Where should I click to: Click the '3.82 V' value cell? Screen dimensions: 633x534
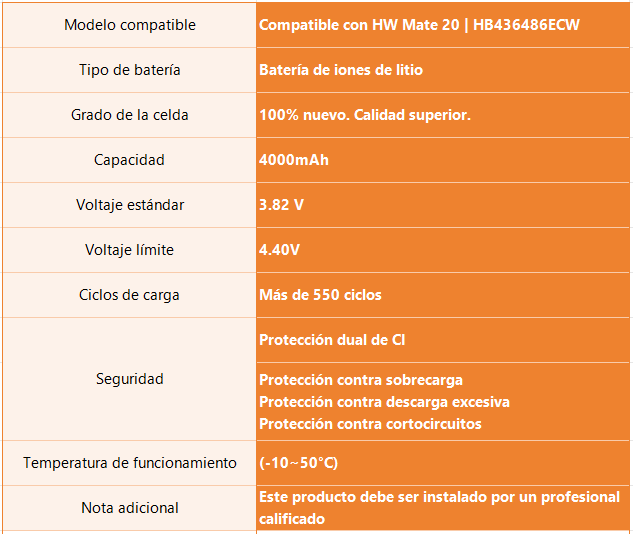[443, 205]
